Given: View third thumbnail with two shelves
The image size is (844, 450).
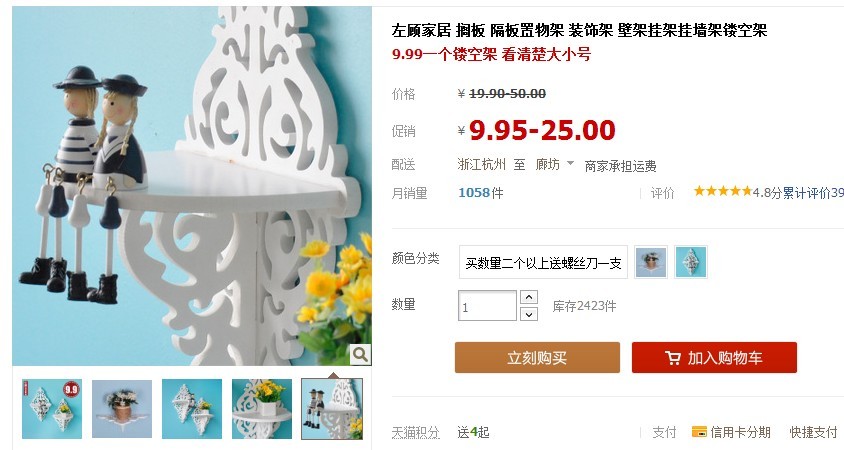Looking at the screenshot, I should (192, 409).
